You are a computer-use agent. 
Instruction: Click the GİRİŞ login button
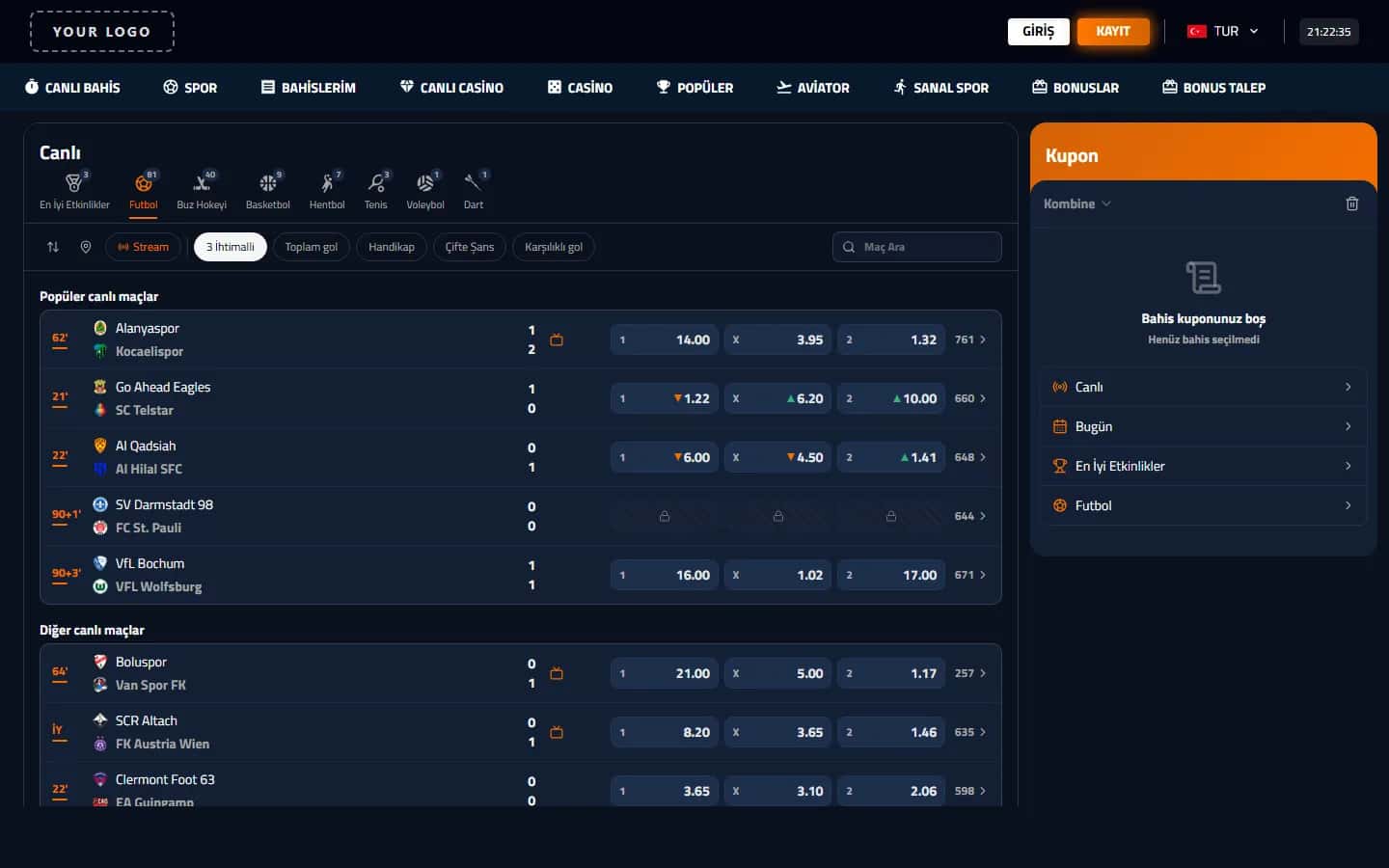[x=1039, y=31]
